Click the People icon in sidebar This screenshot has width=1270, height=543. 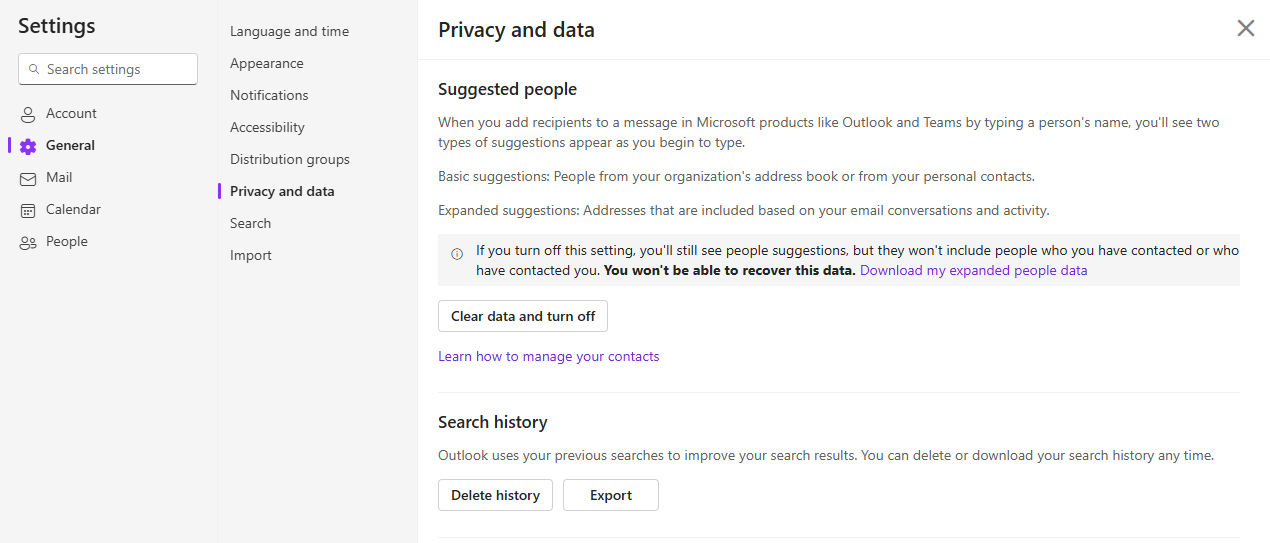click(28, 242)
